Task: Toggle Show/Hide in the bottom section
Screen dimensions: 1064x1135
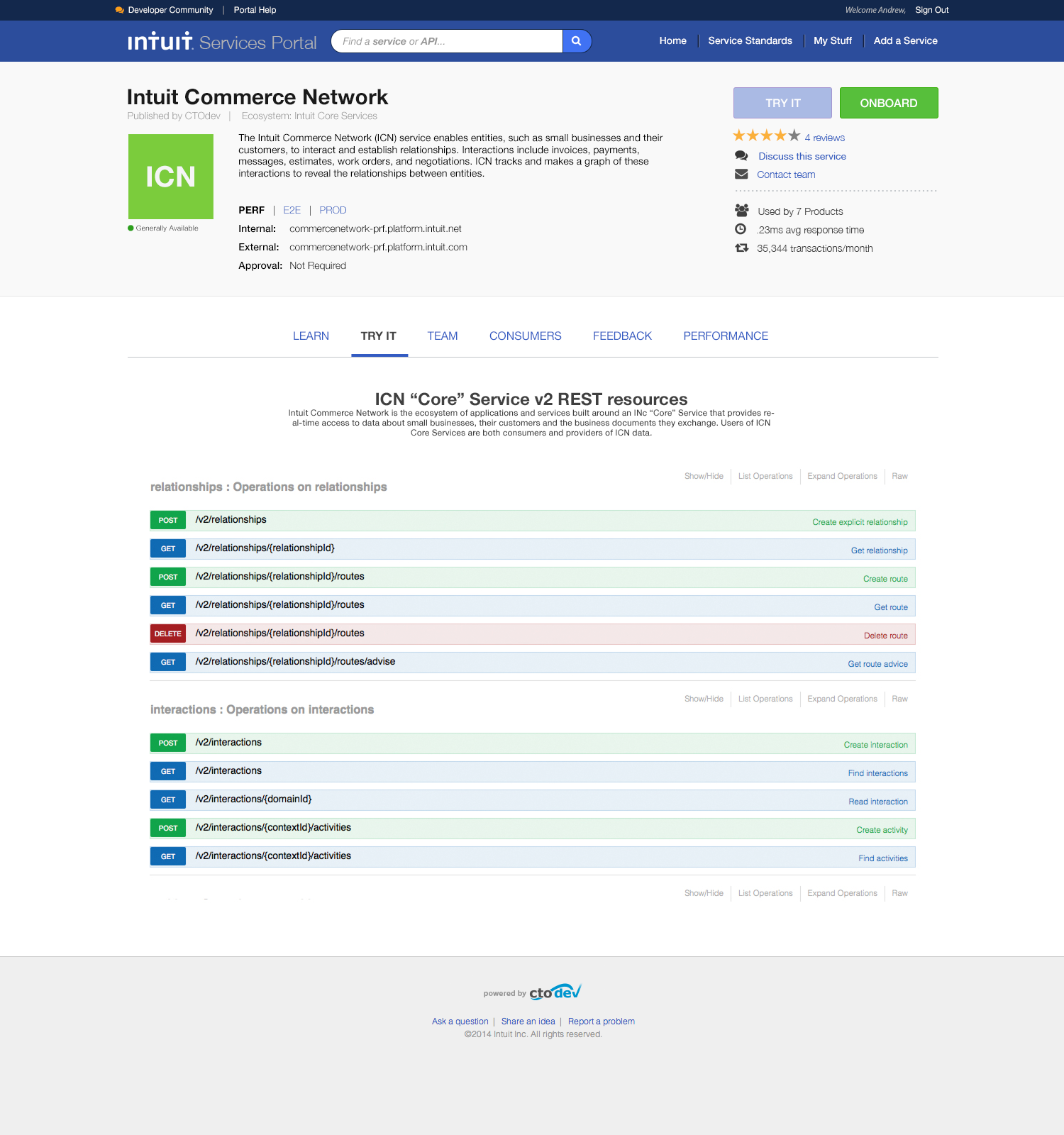Action: click(x=704, y=893)
